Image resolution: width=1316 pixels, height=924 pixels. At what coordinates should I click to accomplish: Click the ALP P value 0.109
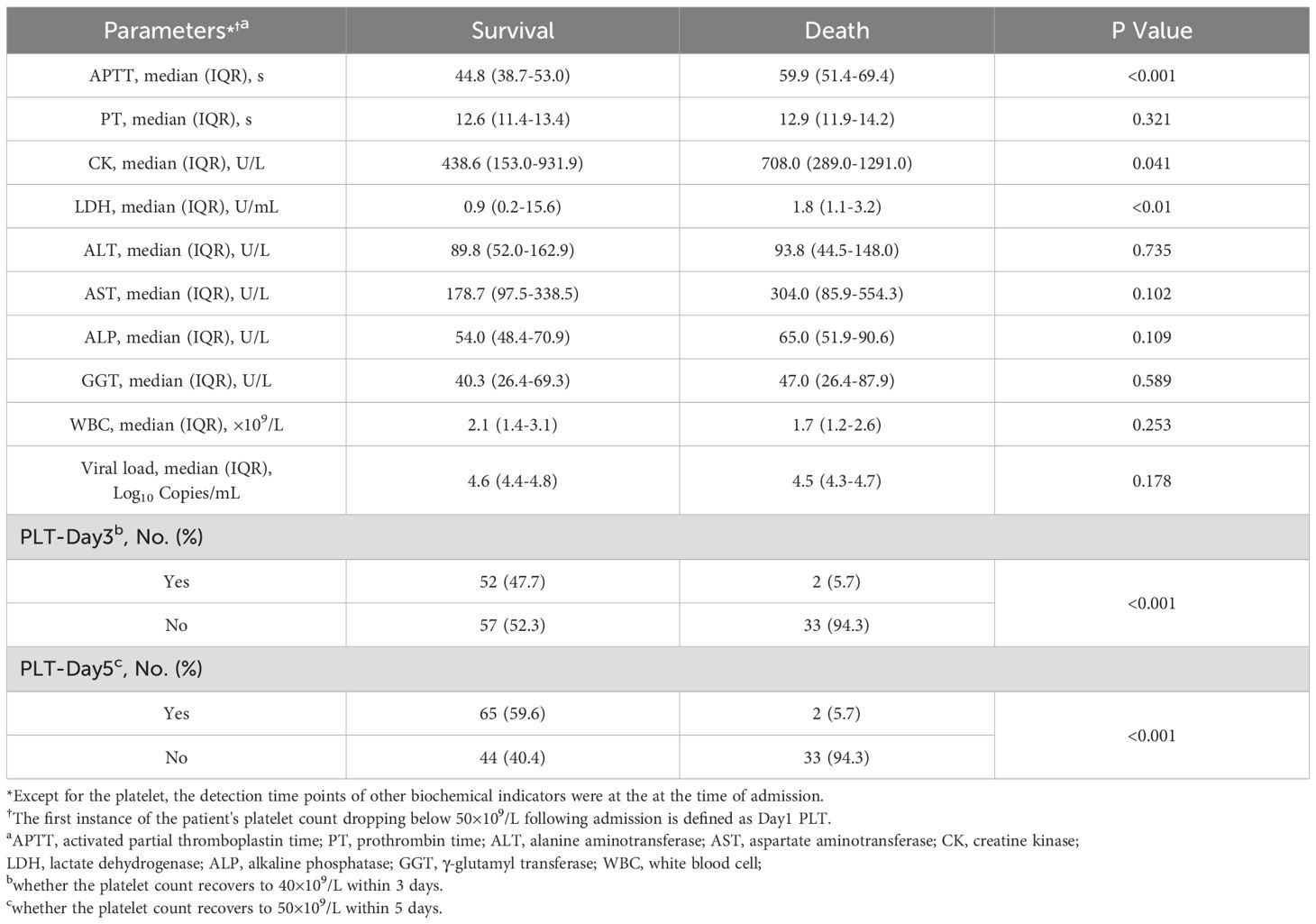coord(1151,337)
